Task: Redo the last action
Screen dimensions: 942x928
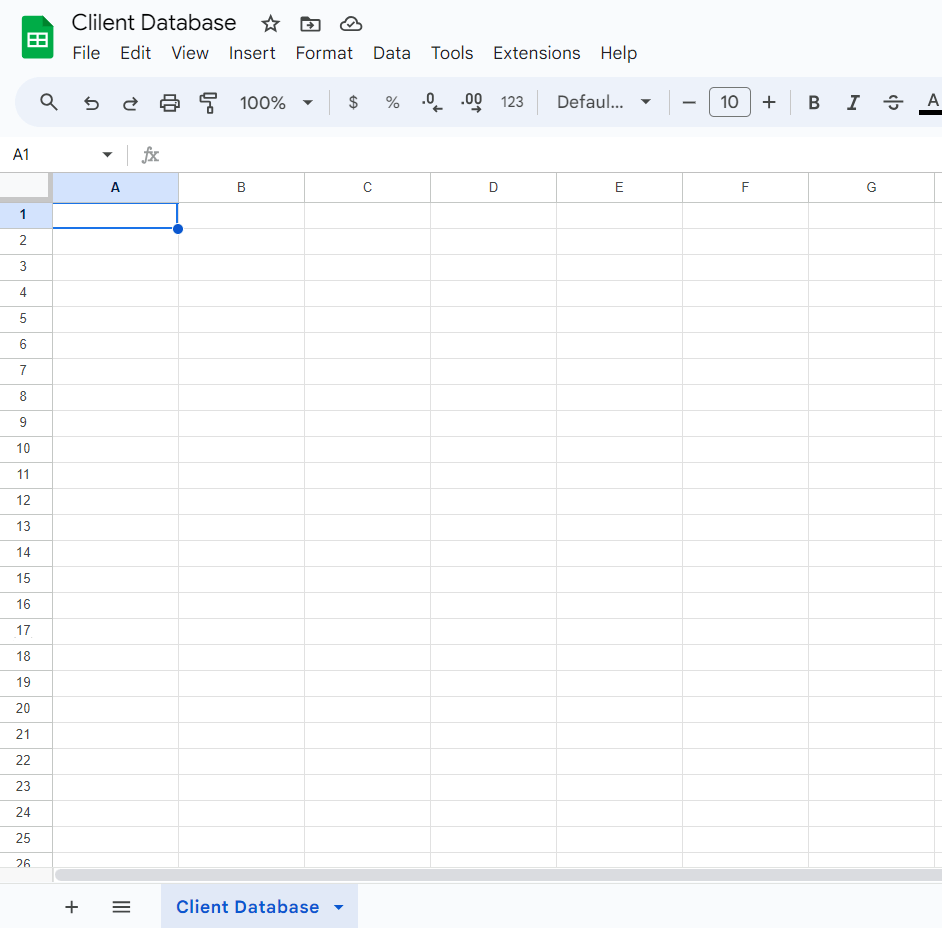Action: point(130,103)
